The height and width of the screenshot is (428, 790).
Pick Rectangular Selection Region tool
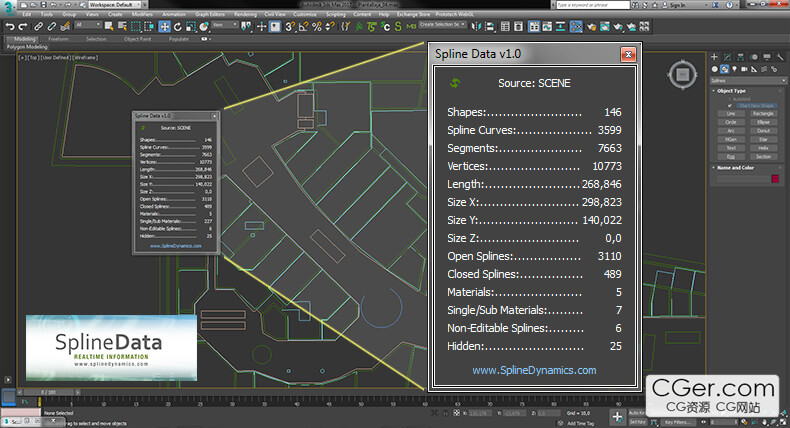pyautogui.click(x=136, y=26)
